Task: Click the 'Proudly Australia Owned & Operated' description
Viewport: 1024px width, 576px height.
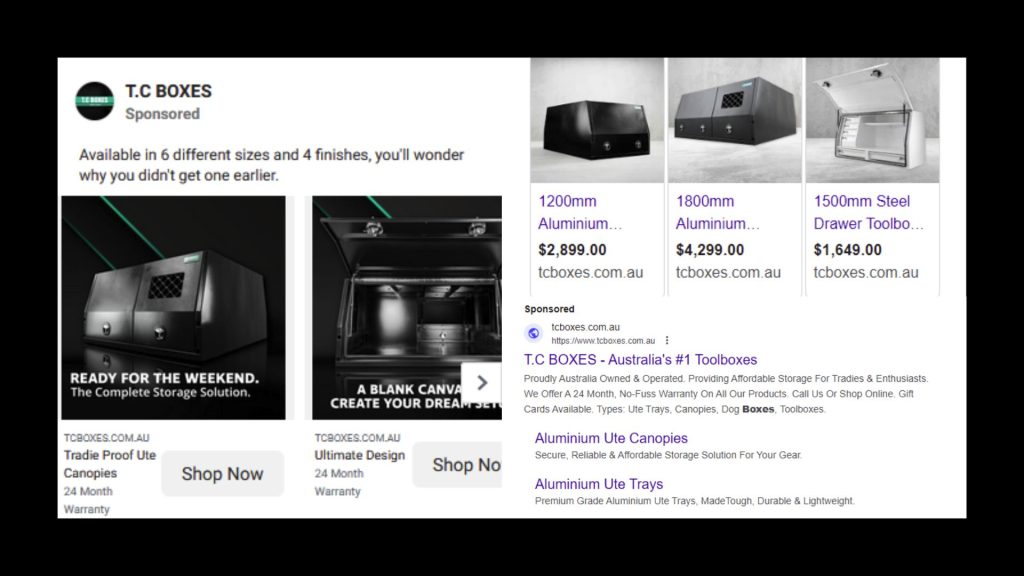Action: [726, 394]
